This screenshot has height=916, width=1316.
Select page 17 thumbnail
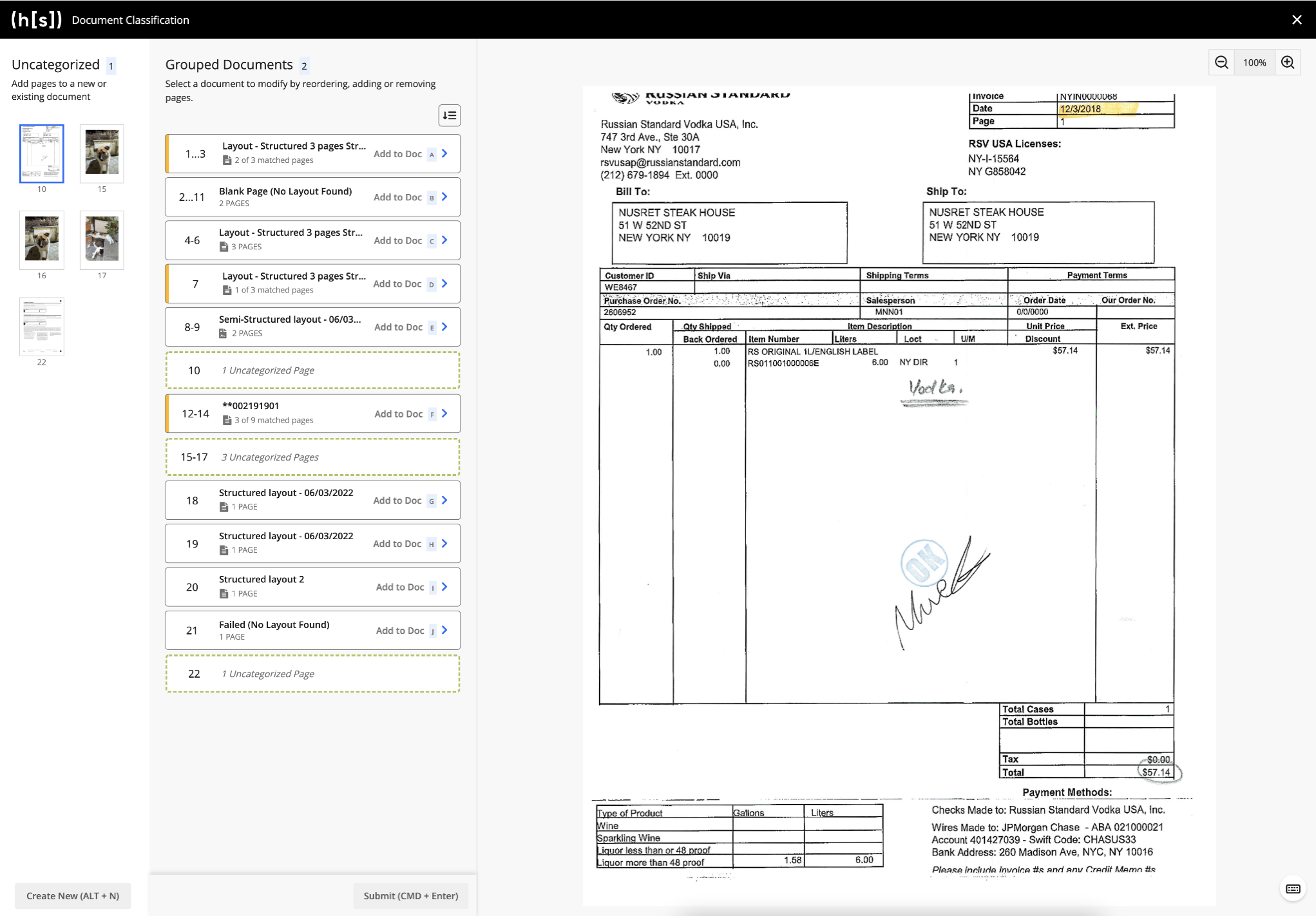click(x=102, y=240)
